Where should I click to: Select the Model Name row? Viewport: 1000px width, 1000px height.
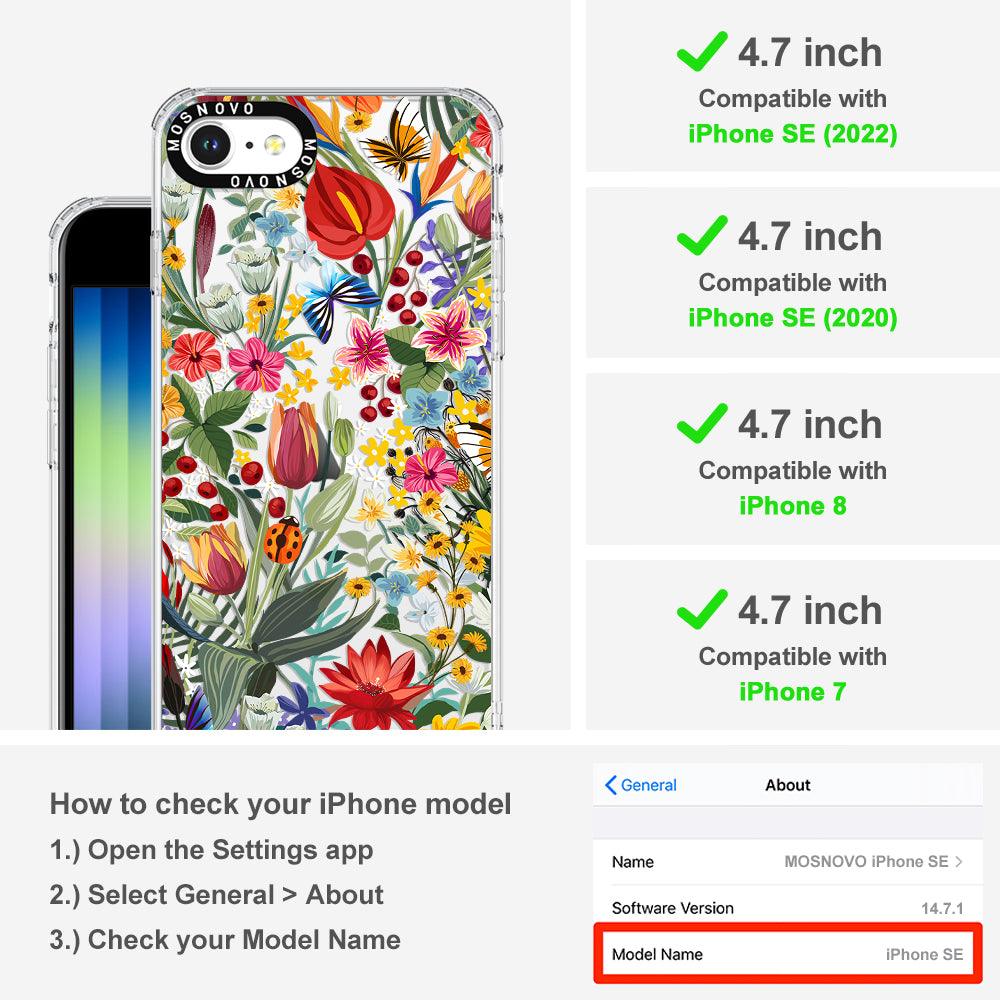click(788, 954)
